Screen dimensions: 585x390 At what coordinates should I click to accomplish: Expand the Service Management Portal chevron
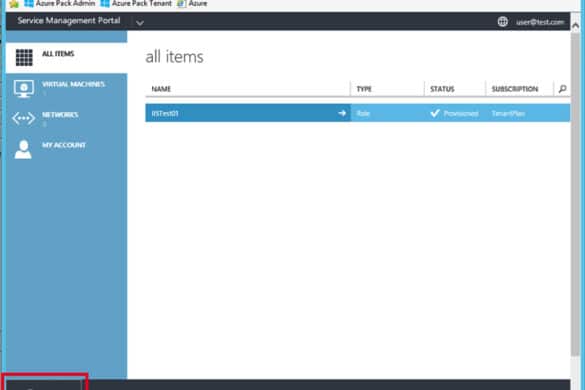pos(140,23)
